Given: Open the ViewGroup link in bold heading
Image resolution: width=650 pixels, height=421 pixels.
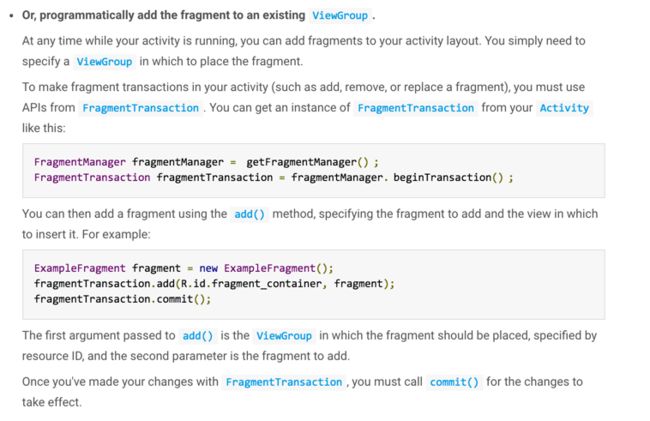Looking at the screenshot, I should coord(340,16).
